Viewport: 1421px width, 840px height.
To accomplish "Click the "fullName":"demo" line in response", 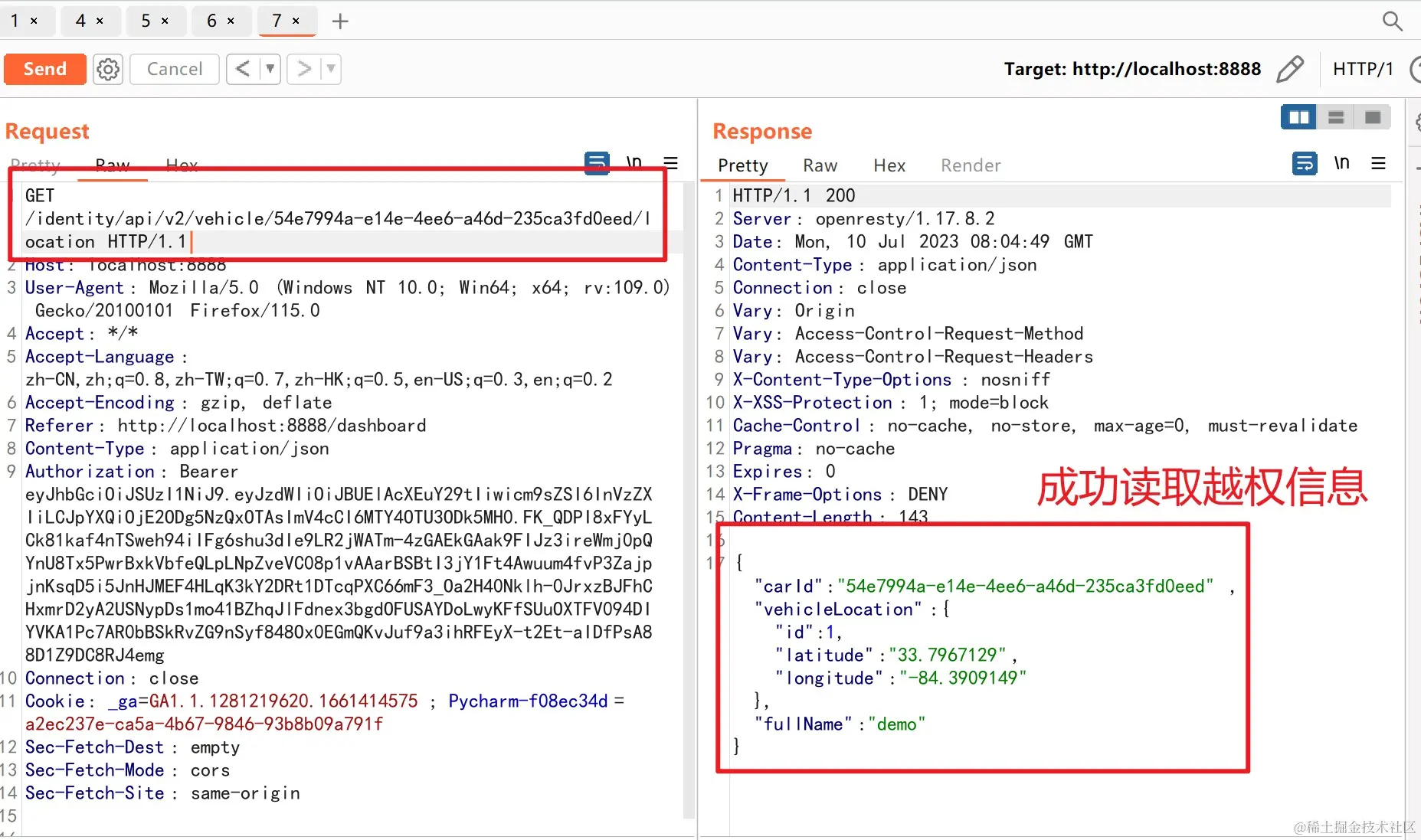I will click(x=840, y=724).
